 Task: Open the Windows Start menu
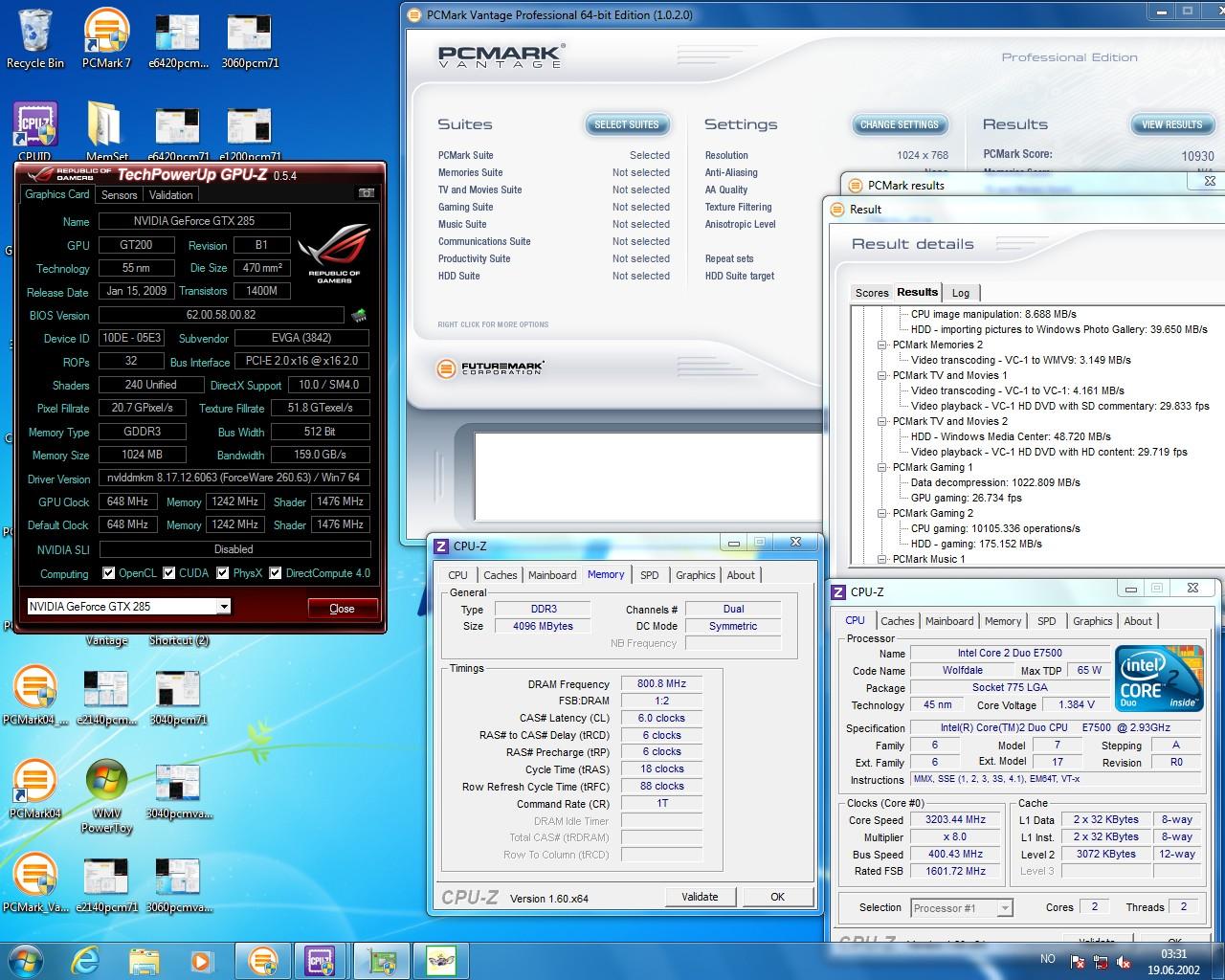tap(25, 960)
